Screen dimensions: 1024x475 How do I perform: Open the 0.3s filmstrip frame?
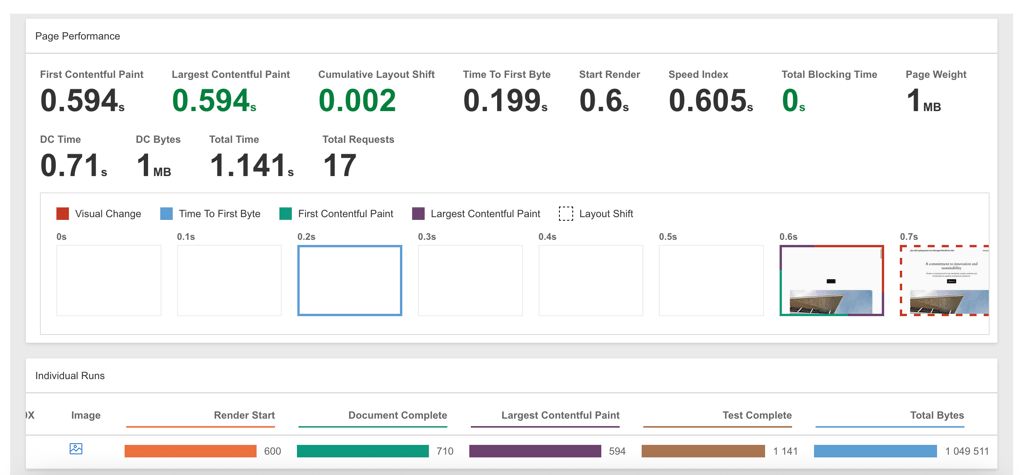click(x=470, y=280)
